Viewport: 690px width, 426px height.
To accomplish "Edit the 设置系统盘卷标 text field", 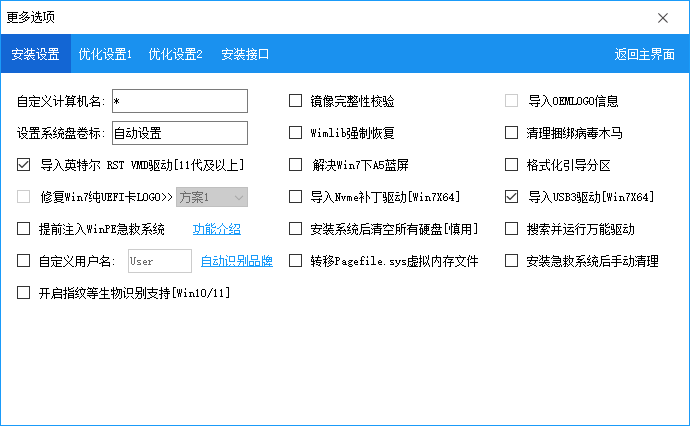I will (x=179, y=133).
